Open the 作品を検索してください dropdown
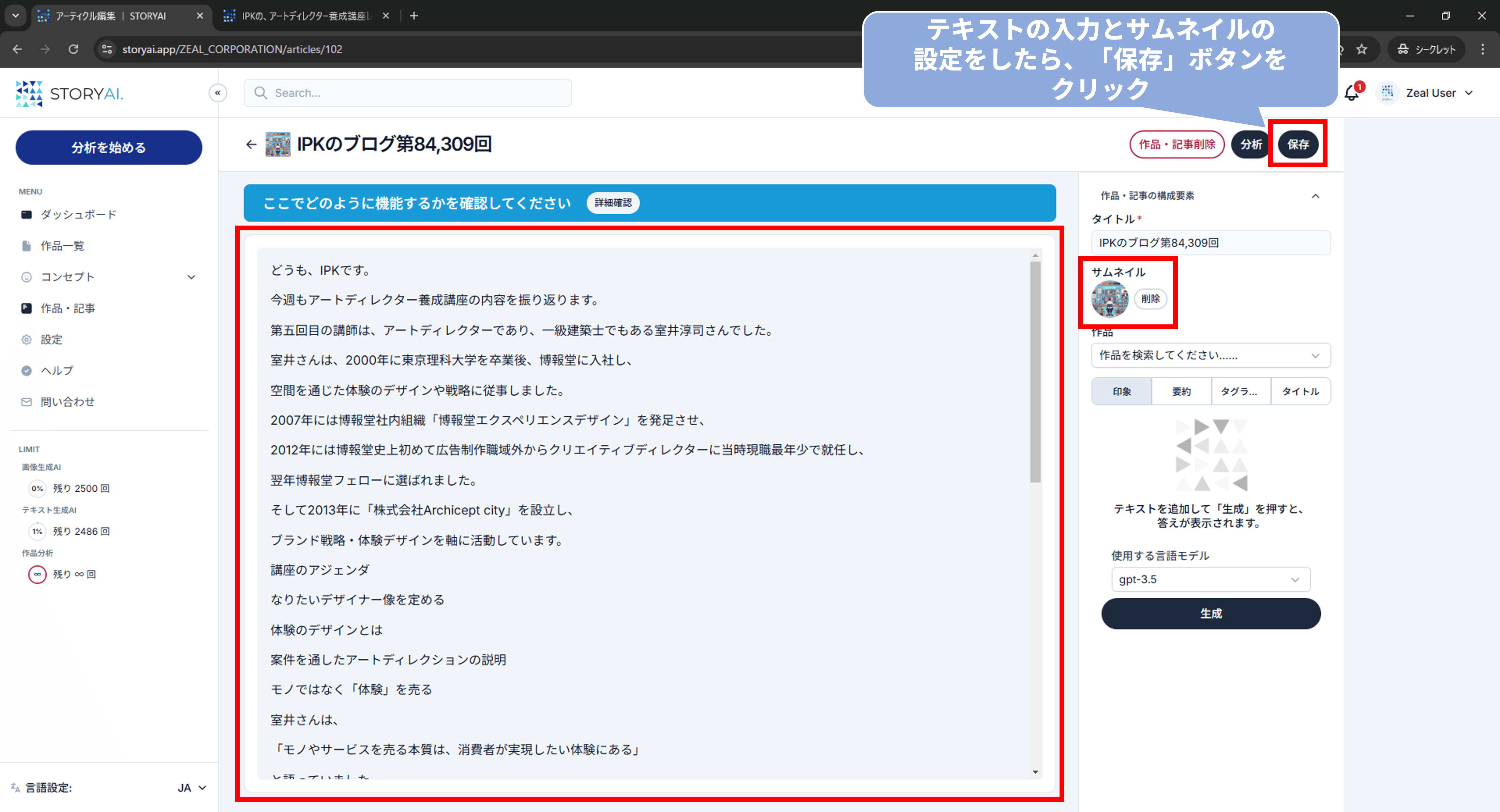 point(1211,355)
